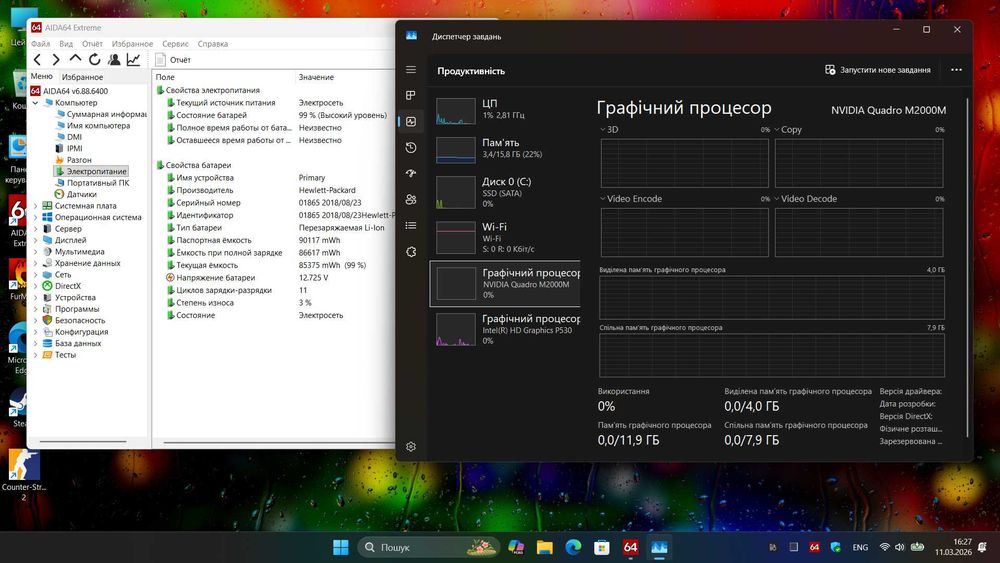Expand Операционная система tree node

35,217
